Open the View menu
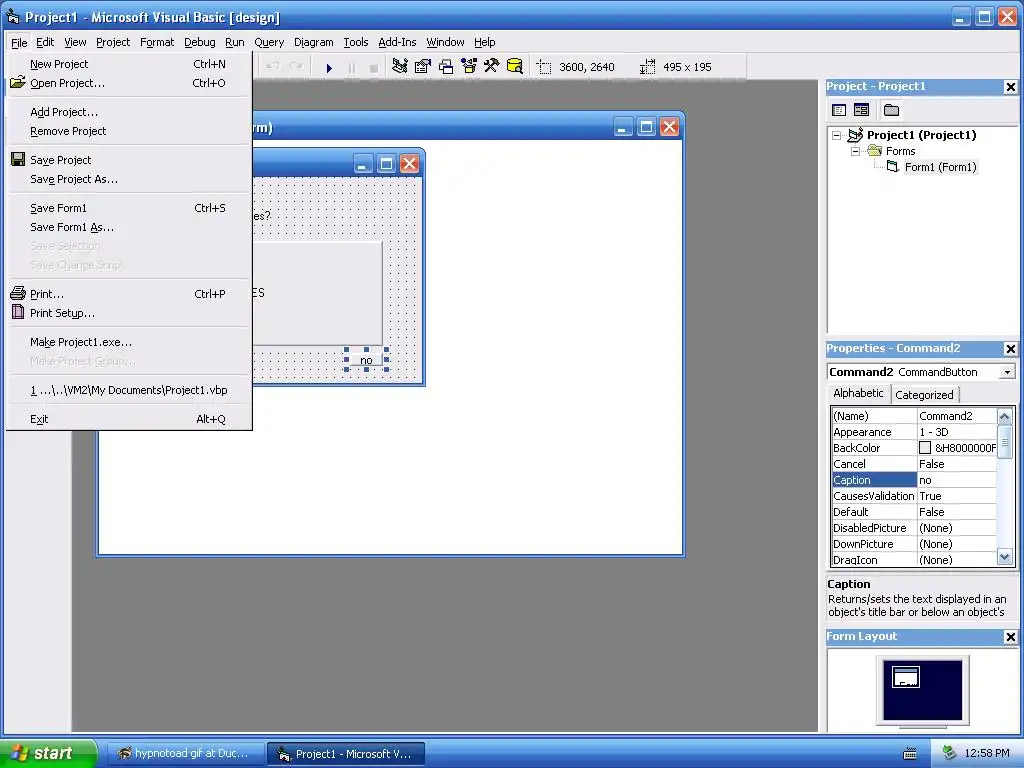Image resolution: width=1024 pixels, height=768 pixels. (75, 42)
